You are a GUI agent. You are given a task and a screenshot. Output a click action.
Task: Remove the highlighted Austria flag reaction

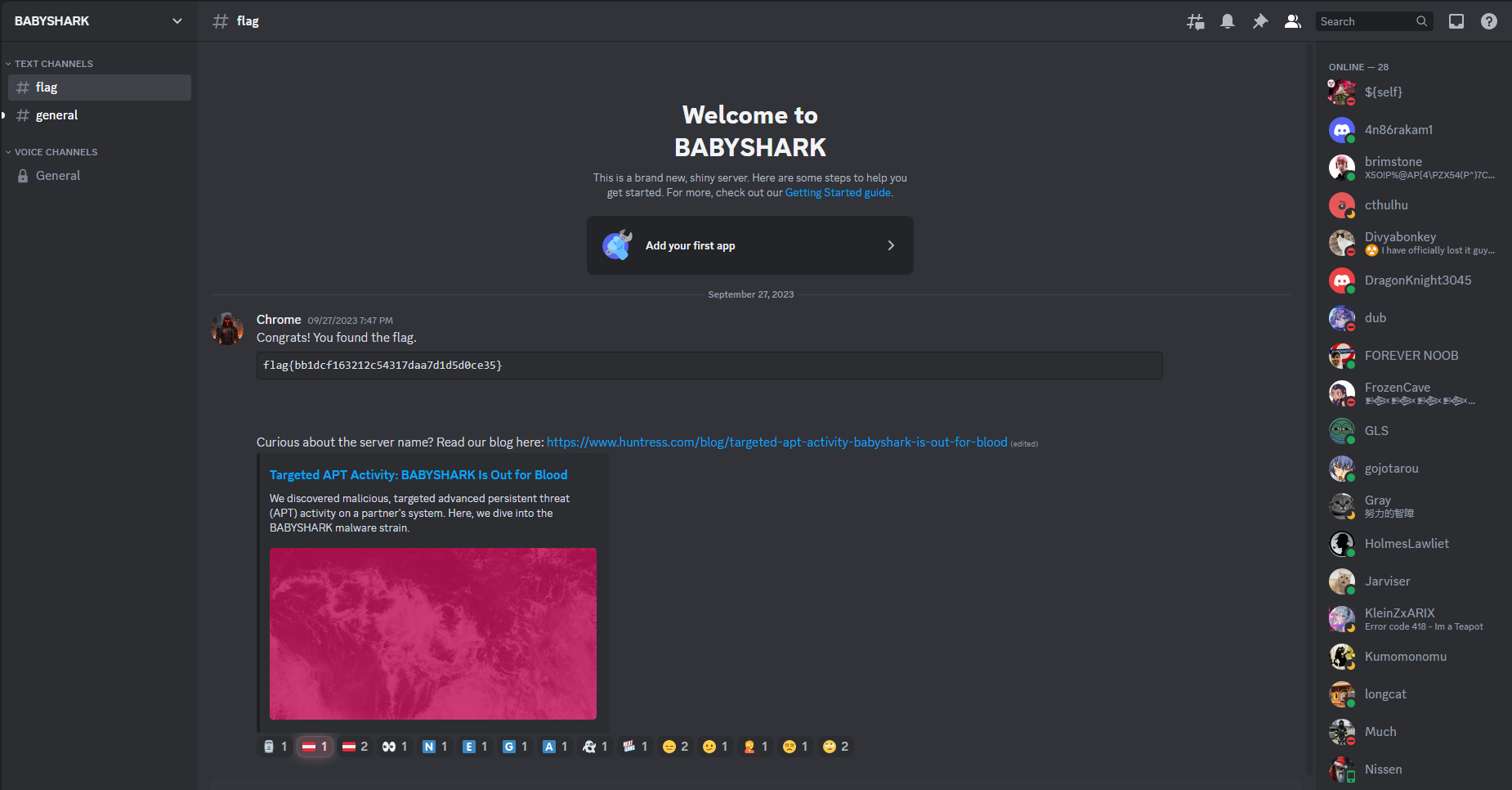tap(315, 747)
